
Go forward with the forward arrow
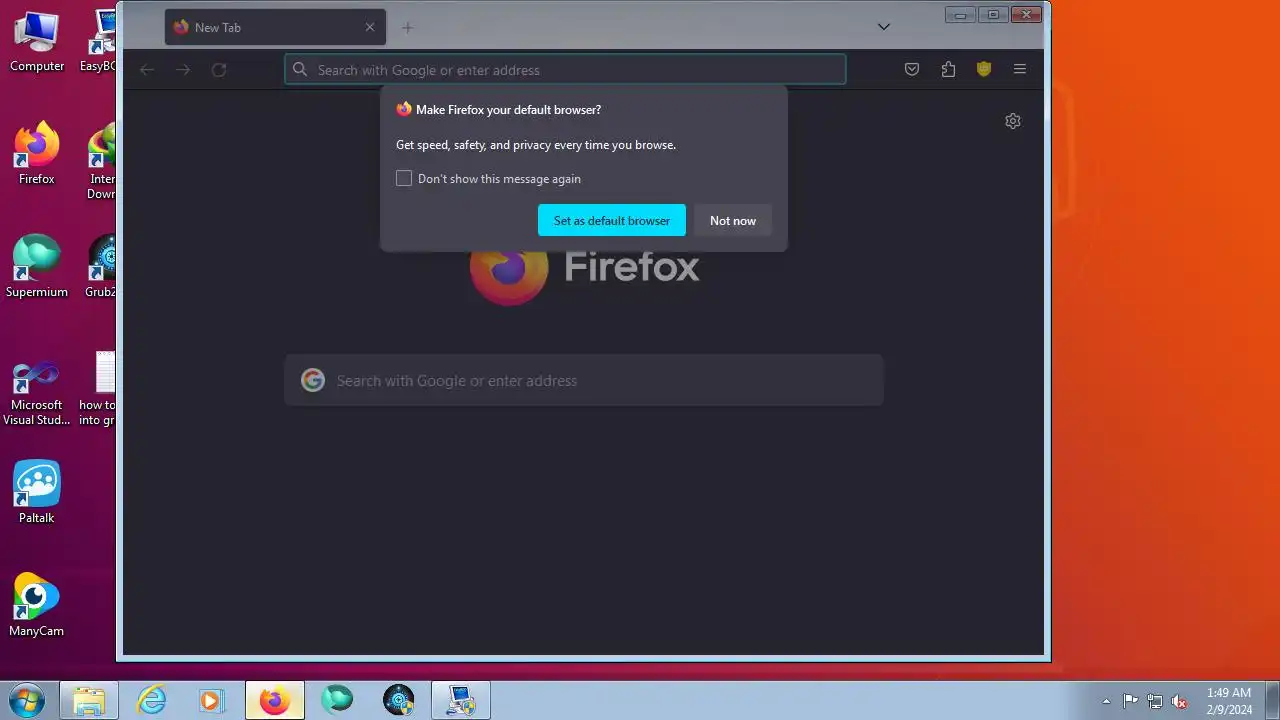click(x=183, y=69)
